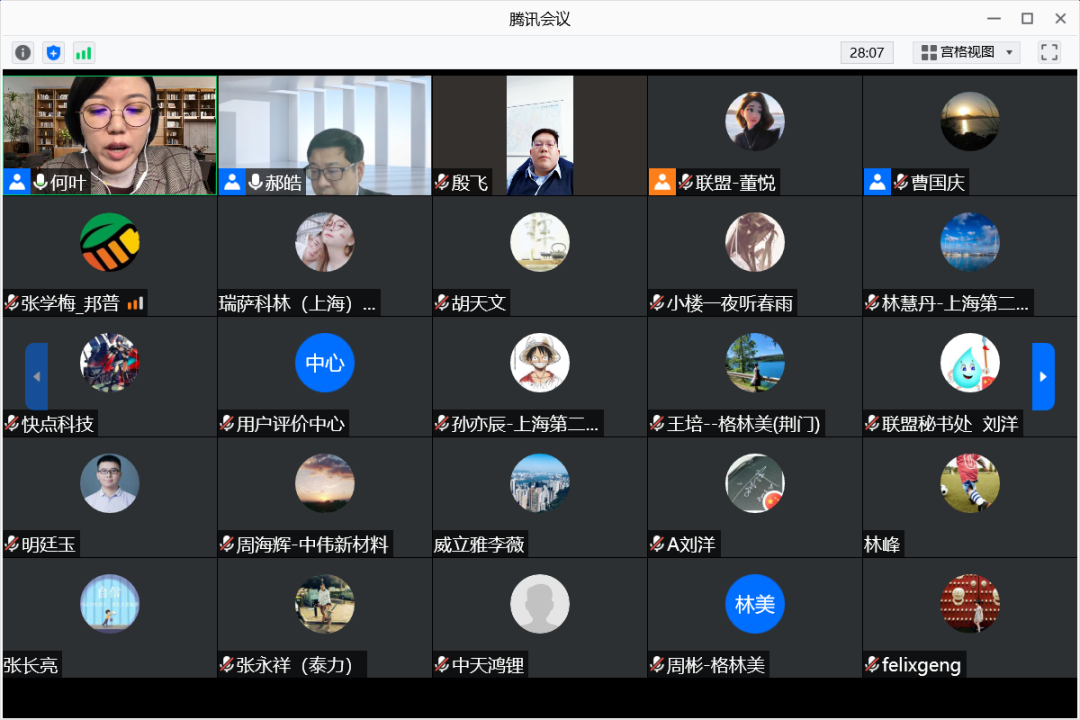Click the name label 张长亮
1080x720 pixels.
pos(31,665)
